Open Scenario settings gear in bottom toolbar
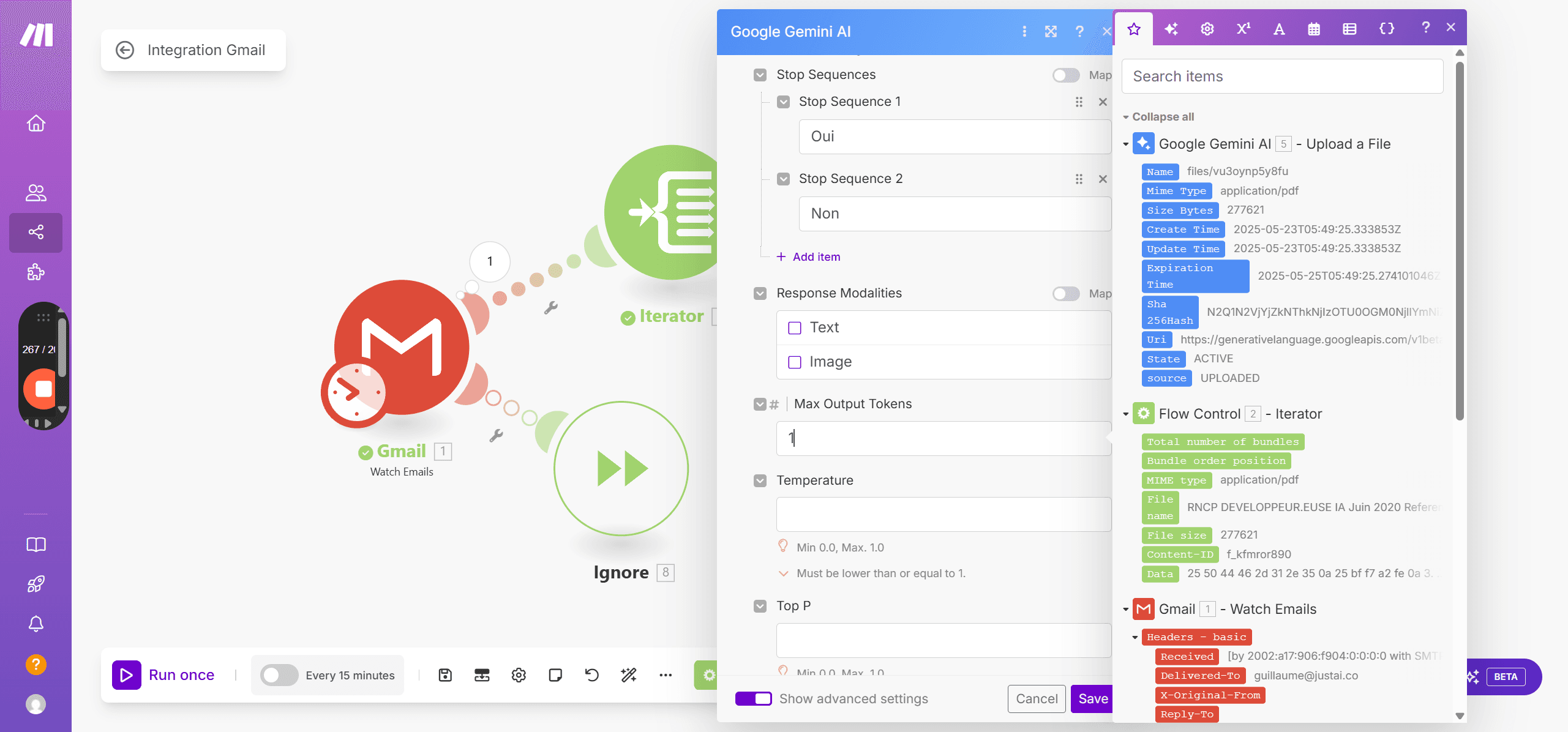1568x732 pixels. point(519,675)
